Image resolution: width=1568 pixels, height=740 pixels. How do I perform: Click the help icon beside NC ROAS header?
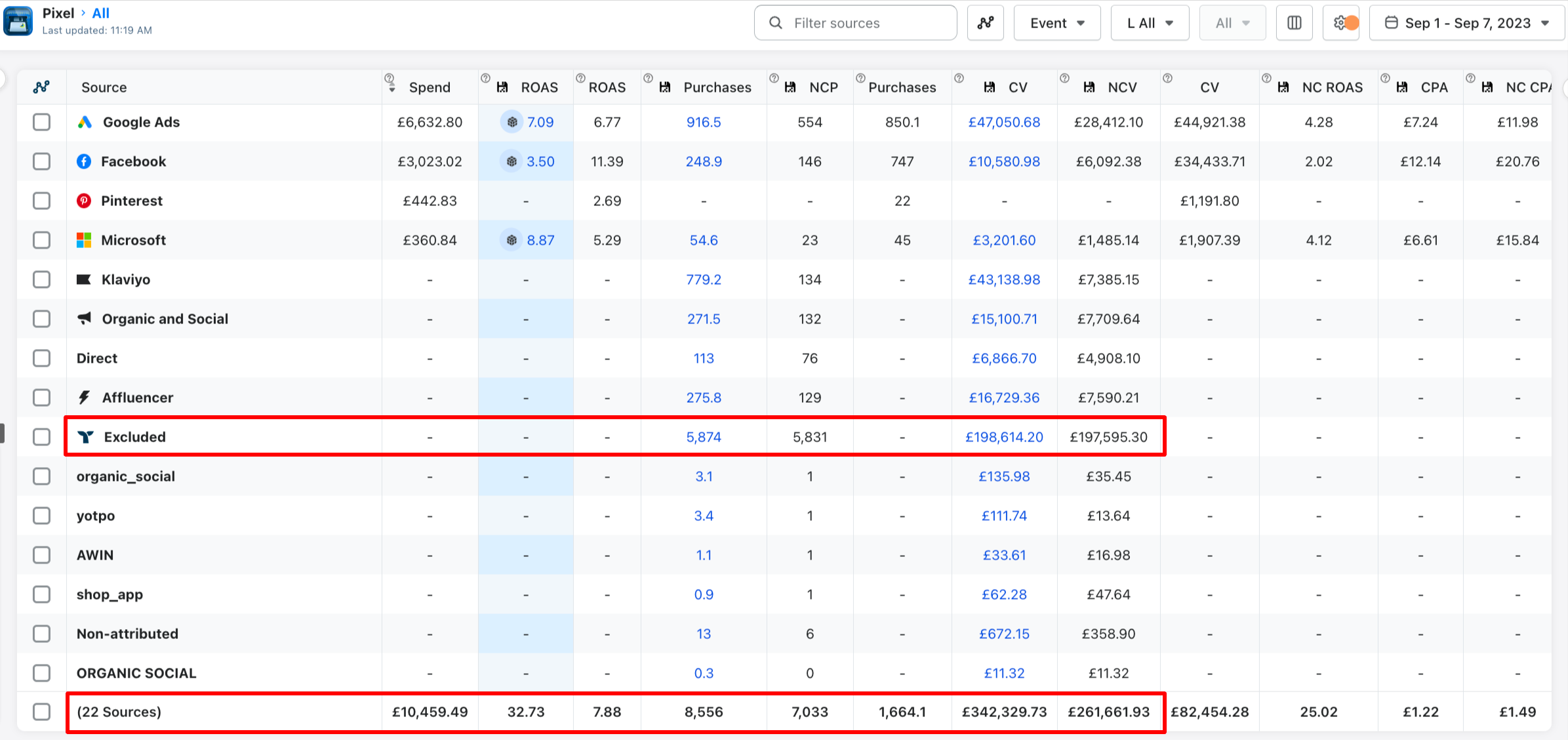tap(1266, 78)
